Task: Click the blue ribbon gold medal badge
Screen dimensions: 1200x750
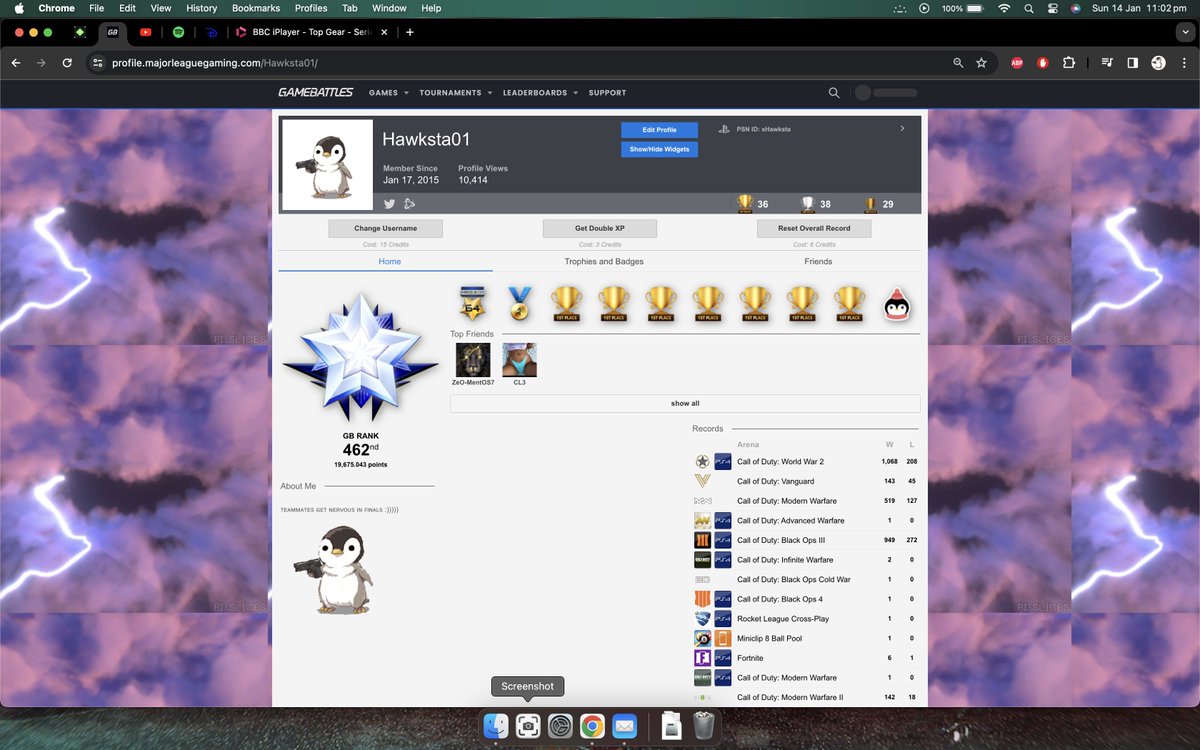Action: 519,304
